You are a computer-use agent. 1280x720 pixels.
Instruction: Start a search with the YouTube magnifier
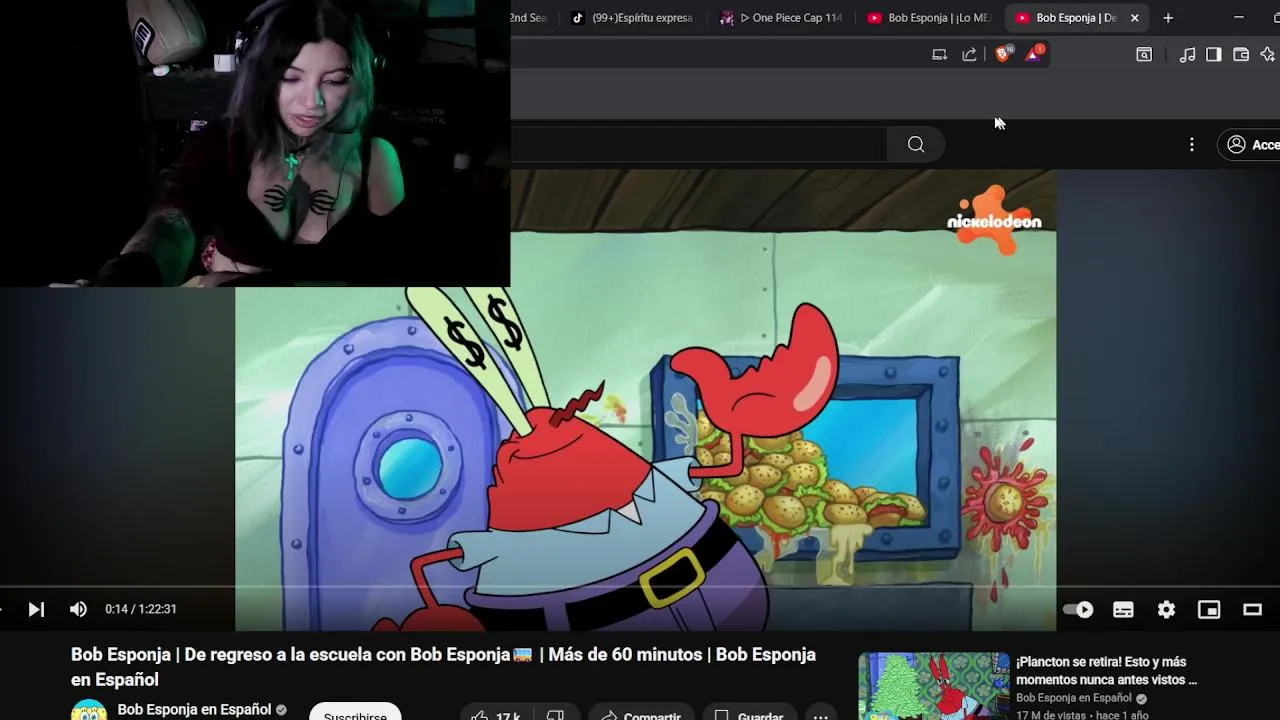(916, 144)
